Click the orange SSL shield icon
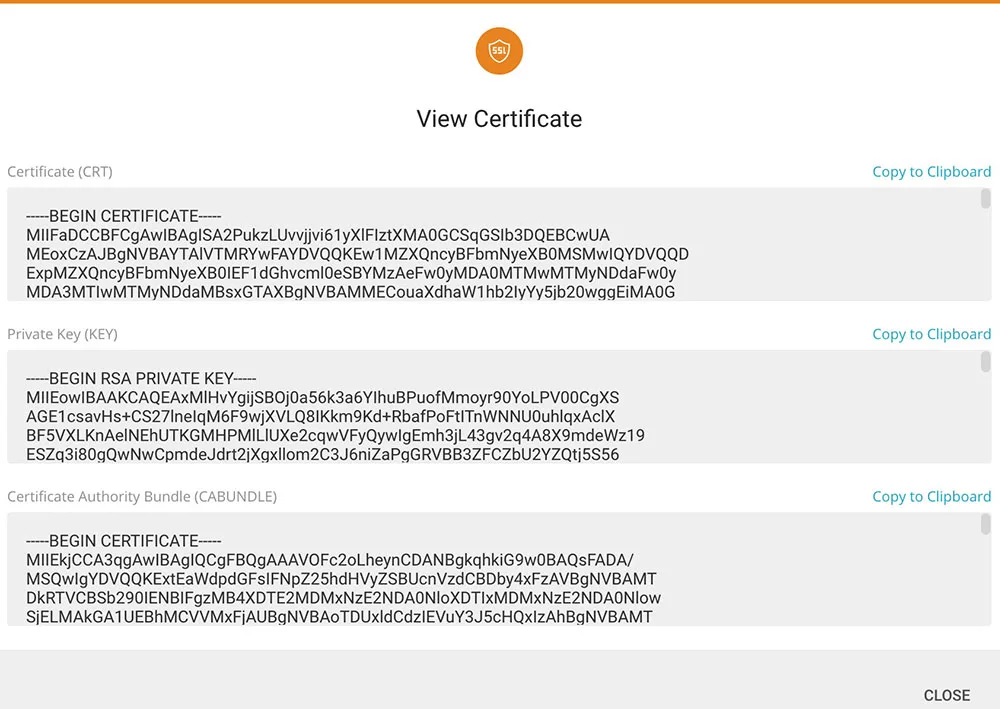Viewport: 1000px width, 709px height. [499, 51]
